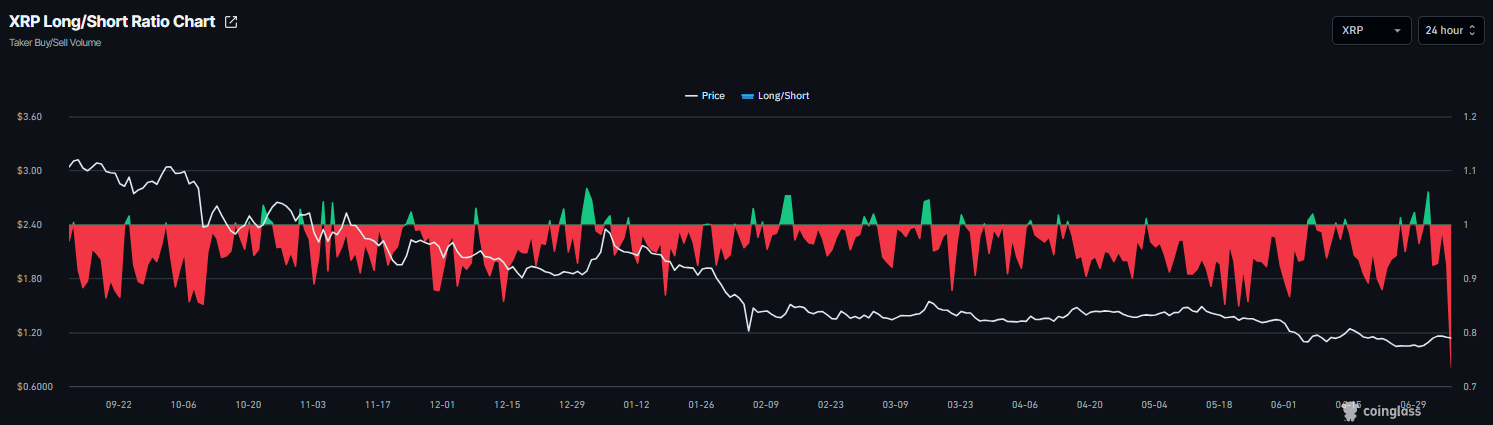The image size is (1493, 425).
Task: Toggle the Long/Short legend series
Action: pyautogui.click(x=775, y=96)
